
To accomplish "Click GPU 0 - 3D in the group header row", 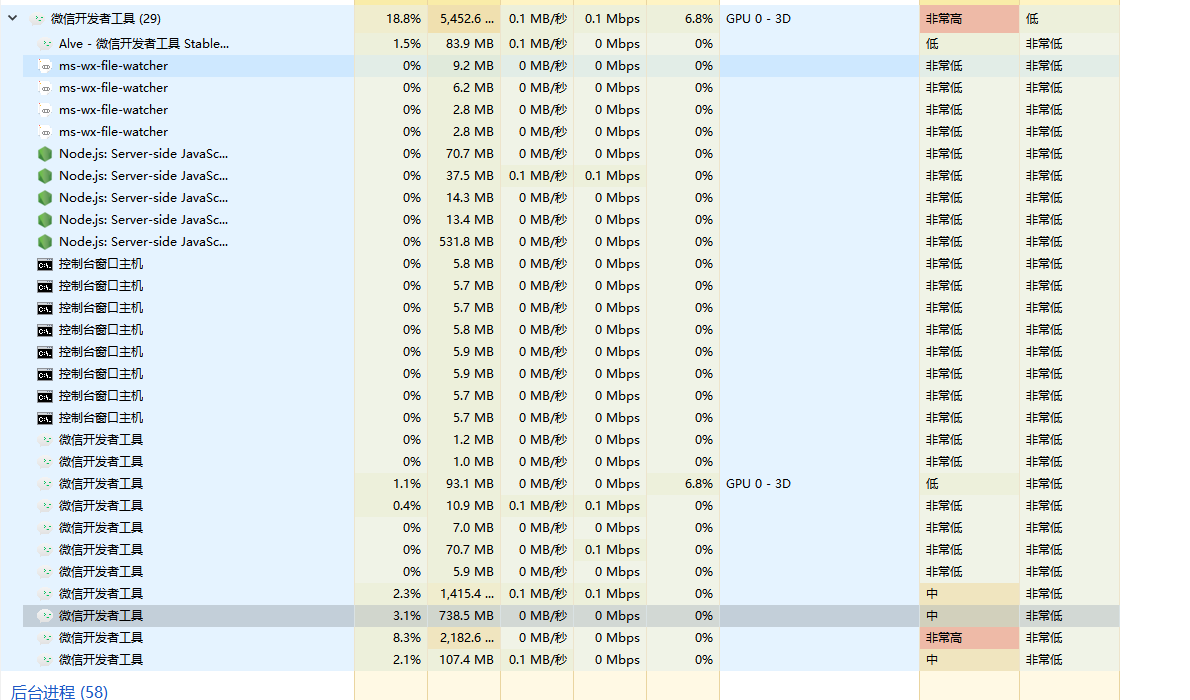I will click(x=758, y=19).
